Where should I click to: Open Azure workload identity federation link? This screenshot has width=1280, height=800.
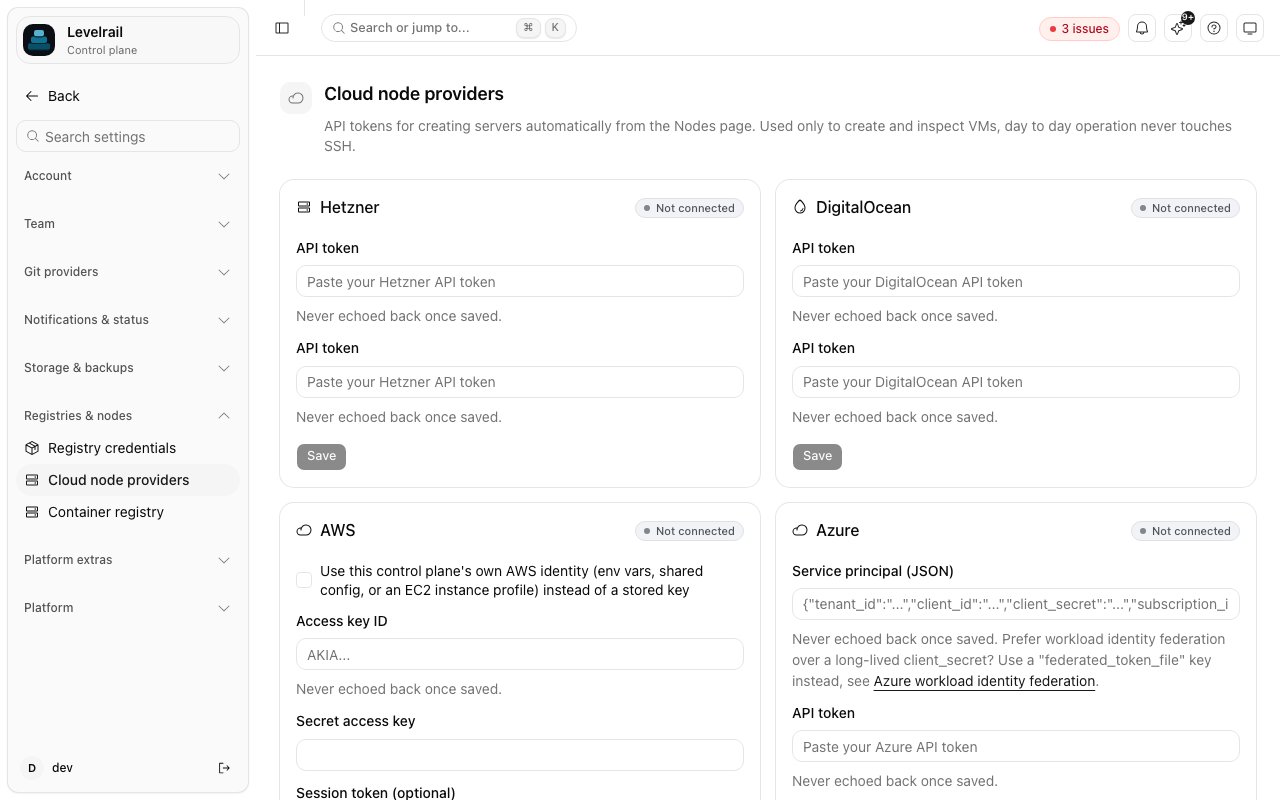click(x=985, y=681)
